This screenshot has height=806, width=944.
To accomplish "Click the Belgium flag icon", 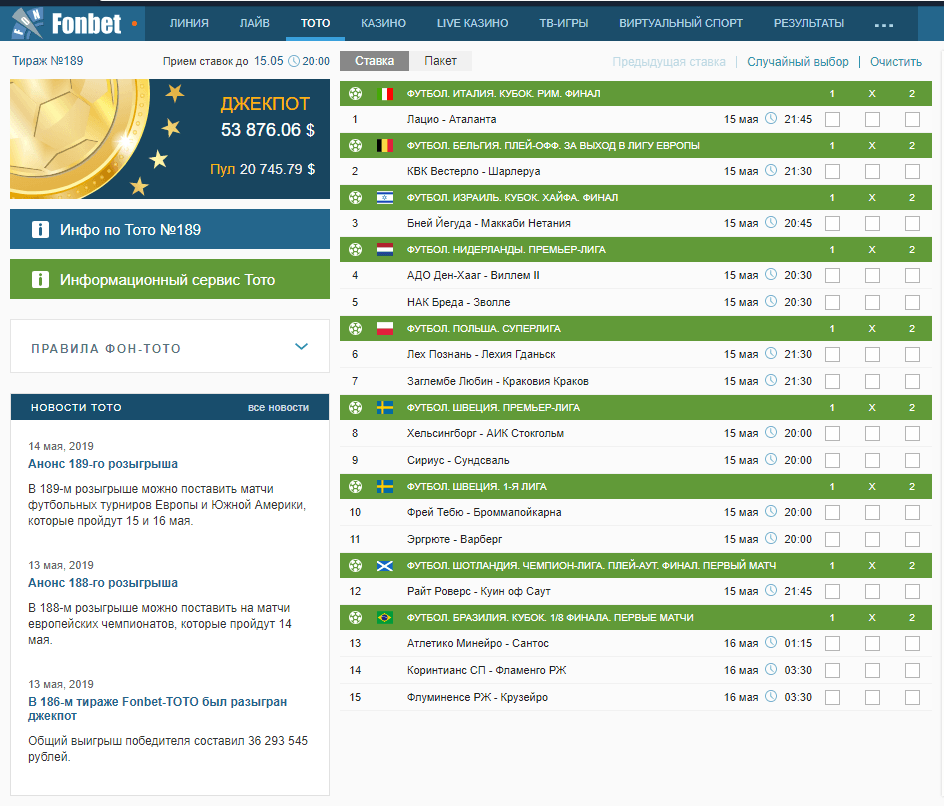I will coord(385,145).
